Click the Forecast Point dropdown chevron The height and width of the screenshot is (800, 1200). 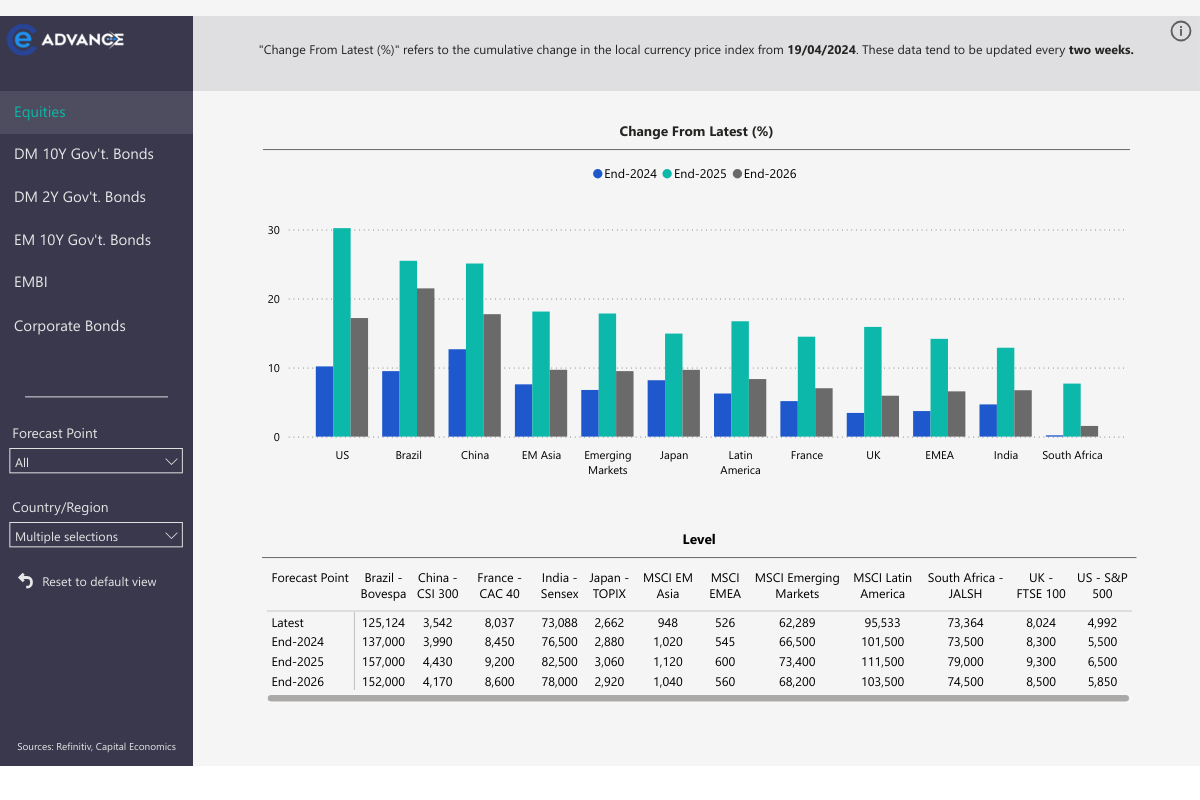coord(172,461)
